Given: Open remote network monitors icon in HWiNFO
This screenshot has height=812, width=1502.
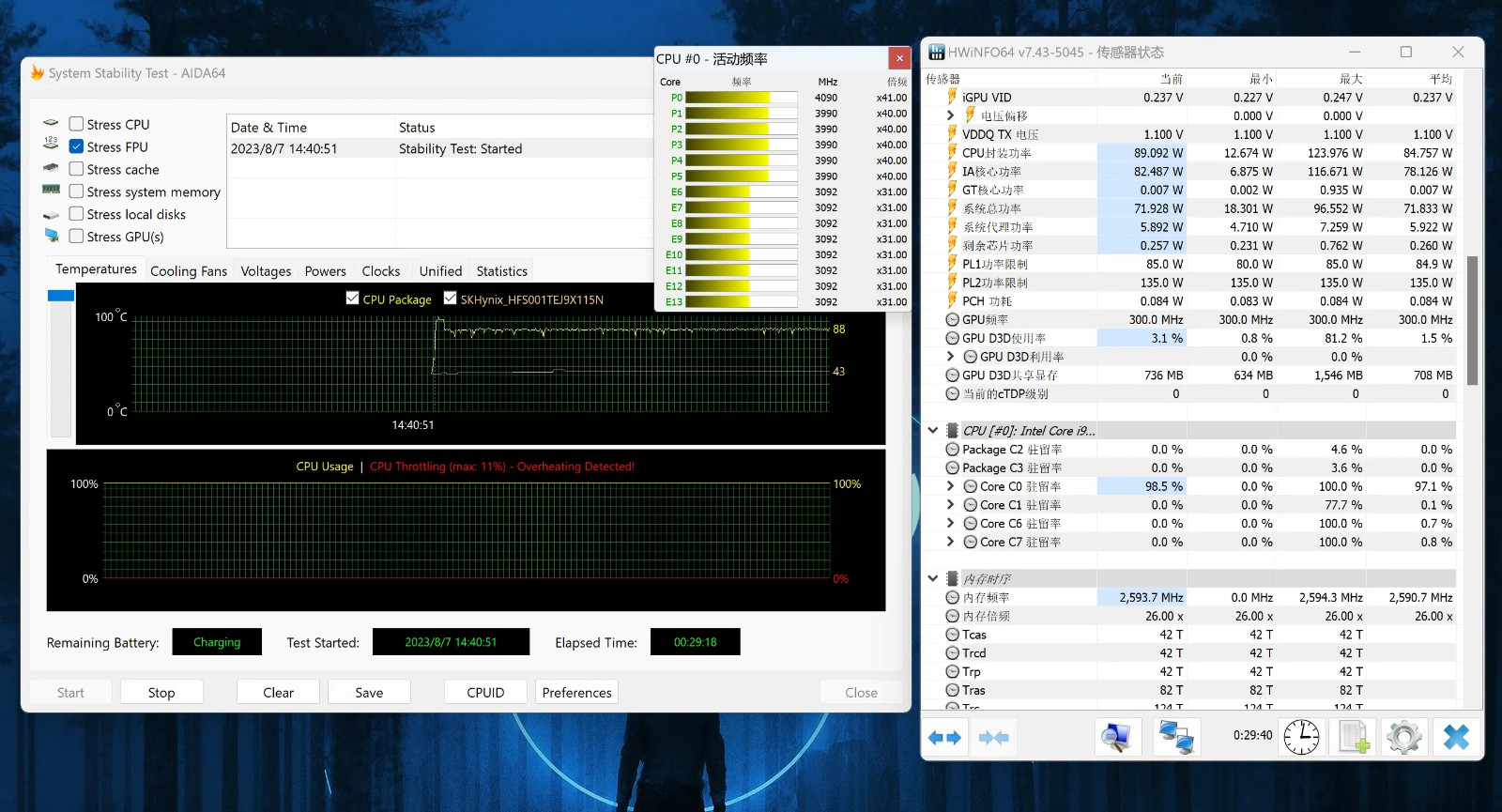Looking at the screenshot, I should (1175, 738).
